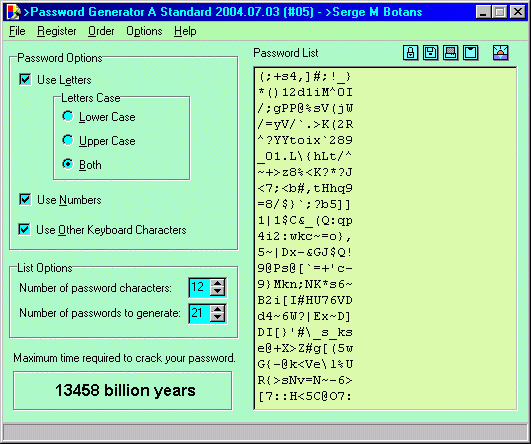531x444 pixels.
Task: Select the Both letters case option
Action: 68,164
